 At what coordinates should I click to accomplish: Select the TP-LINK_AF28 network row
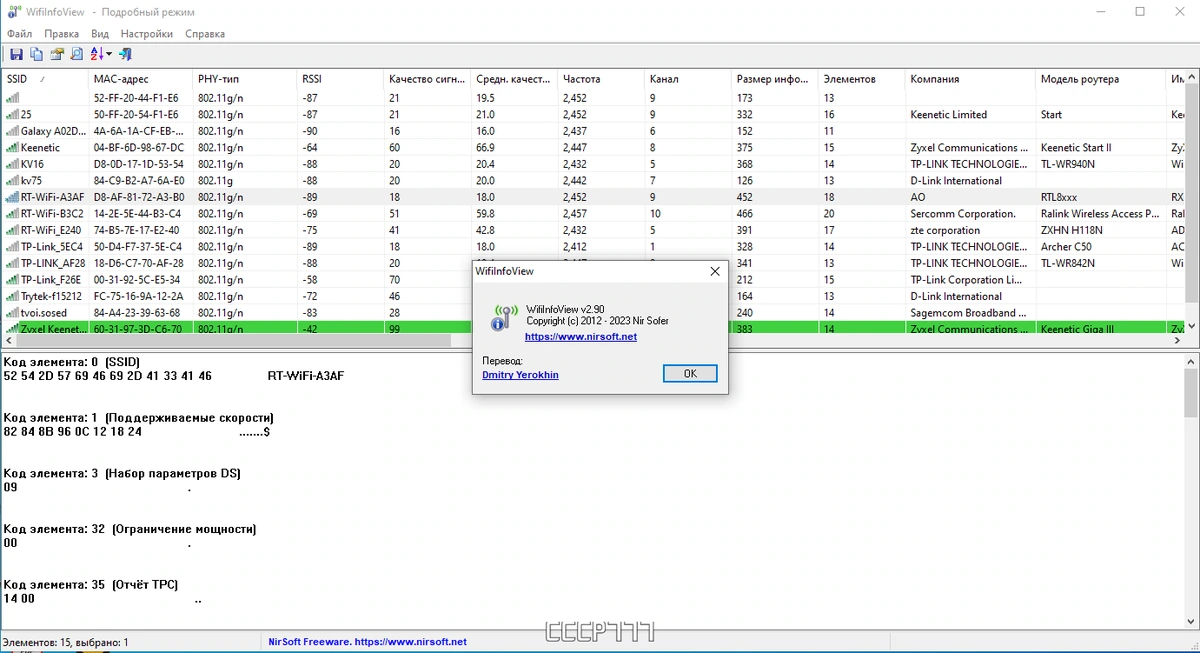point(594,263)
